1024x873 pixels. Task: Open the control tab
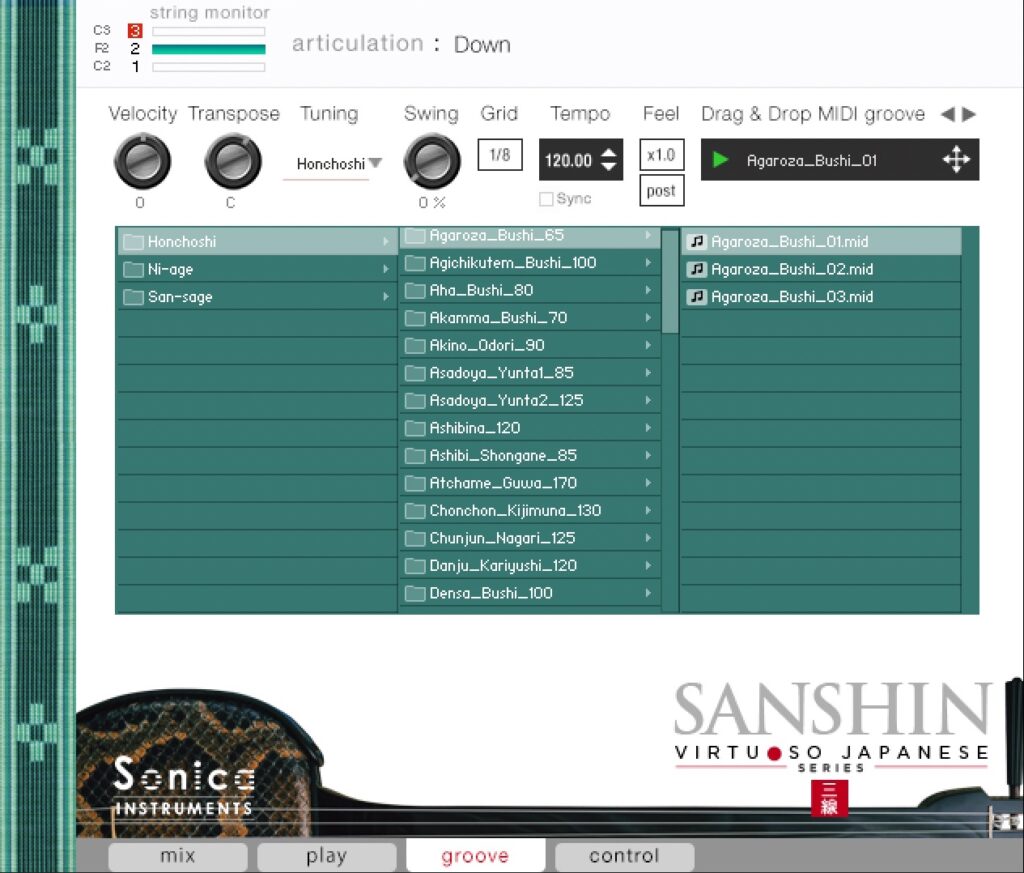pyautogui.click(x=623, y=856)
